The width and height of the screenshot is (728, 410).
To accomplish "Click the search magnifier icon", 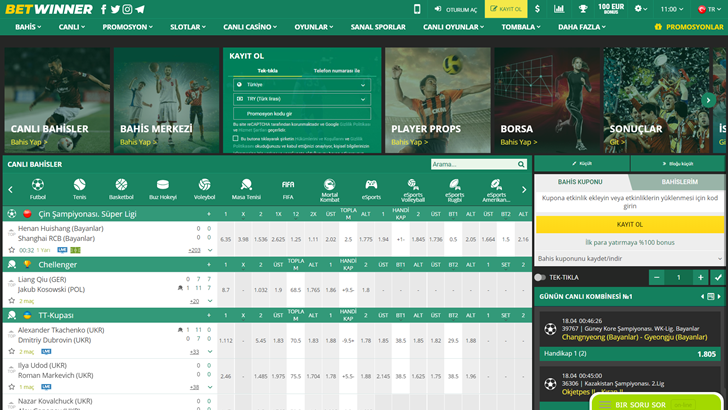I will (521, 164).
